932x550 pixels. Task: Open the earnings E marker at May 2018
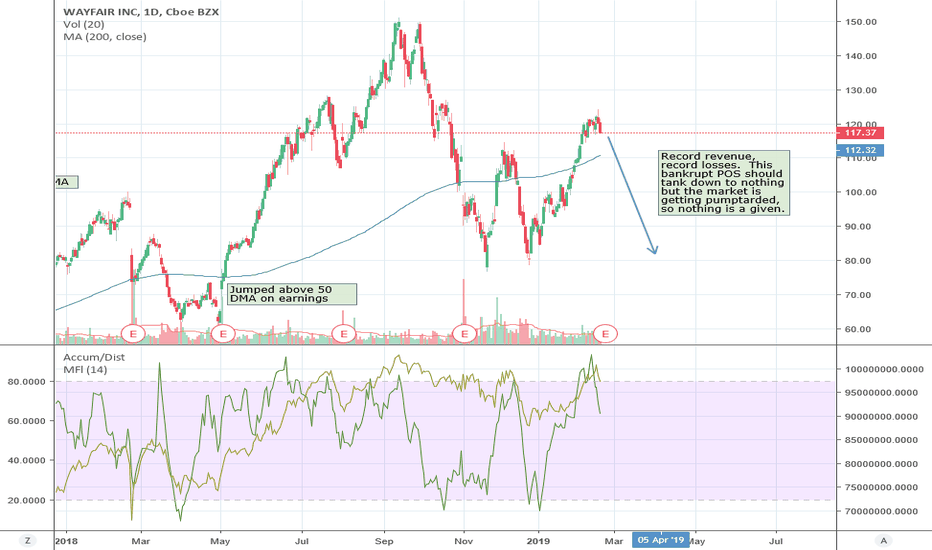point(223,334)
